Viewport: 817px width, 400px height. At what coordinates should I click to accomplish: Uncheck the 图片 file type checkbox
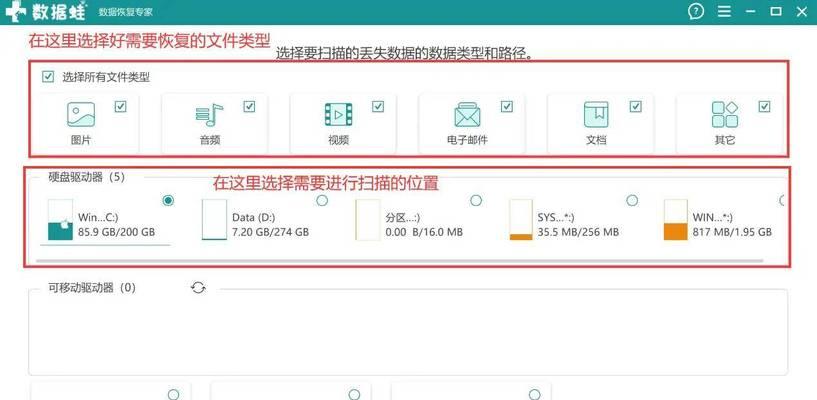click(x=120, y=107)
